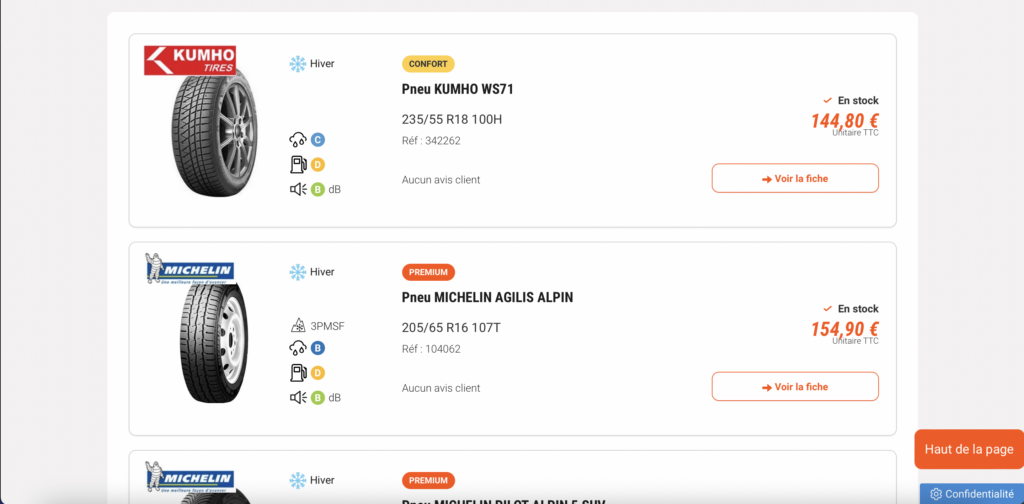This screenshot has width=1024, height=504.
Task: Select the reference Réf : 342262
Action: tap(431, 140)
